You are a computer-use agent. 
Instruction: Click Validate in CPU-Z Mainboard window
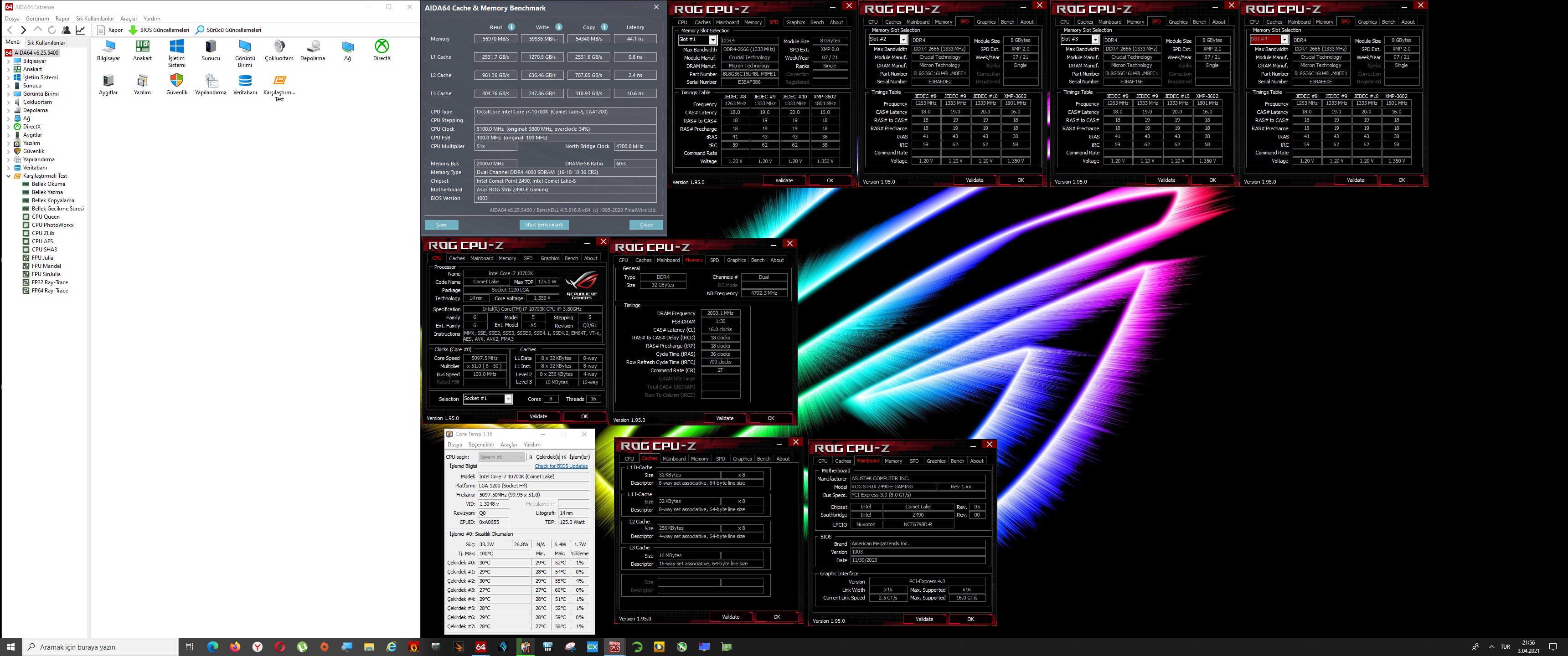[924, 619]
